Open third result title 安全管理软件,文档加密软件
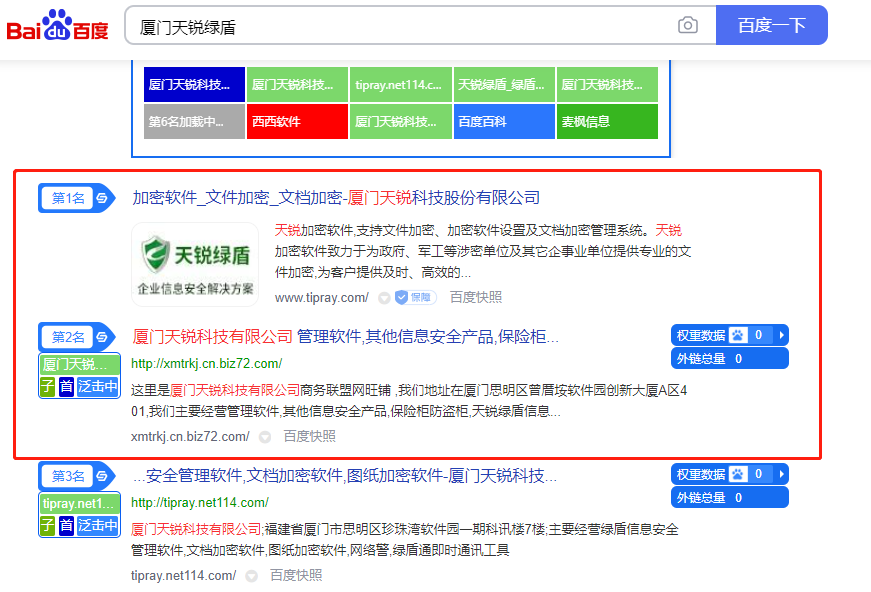This screenshot has width=871, height=592. pyautogui.click(x=344, y=475)
